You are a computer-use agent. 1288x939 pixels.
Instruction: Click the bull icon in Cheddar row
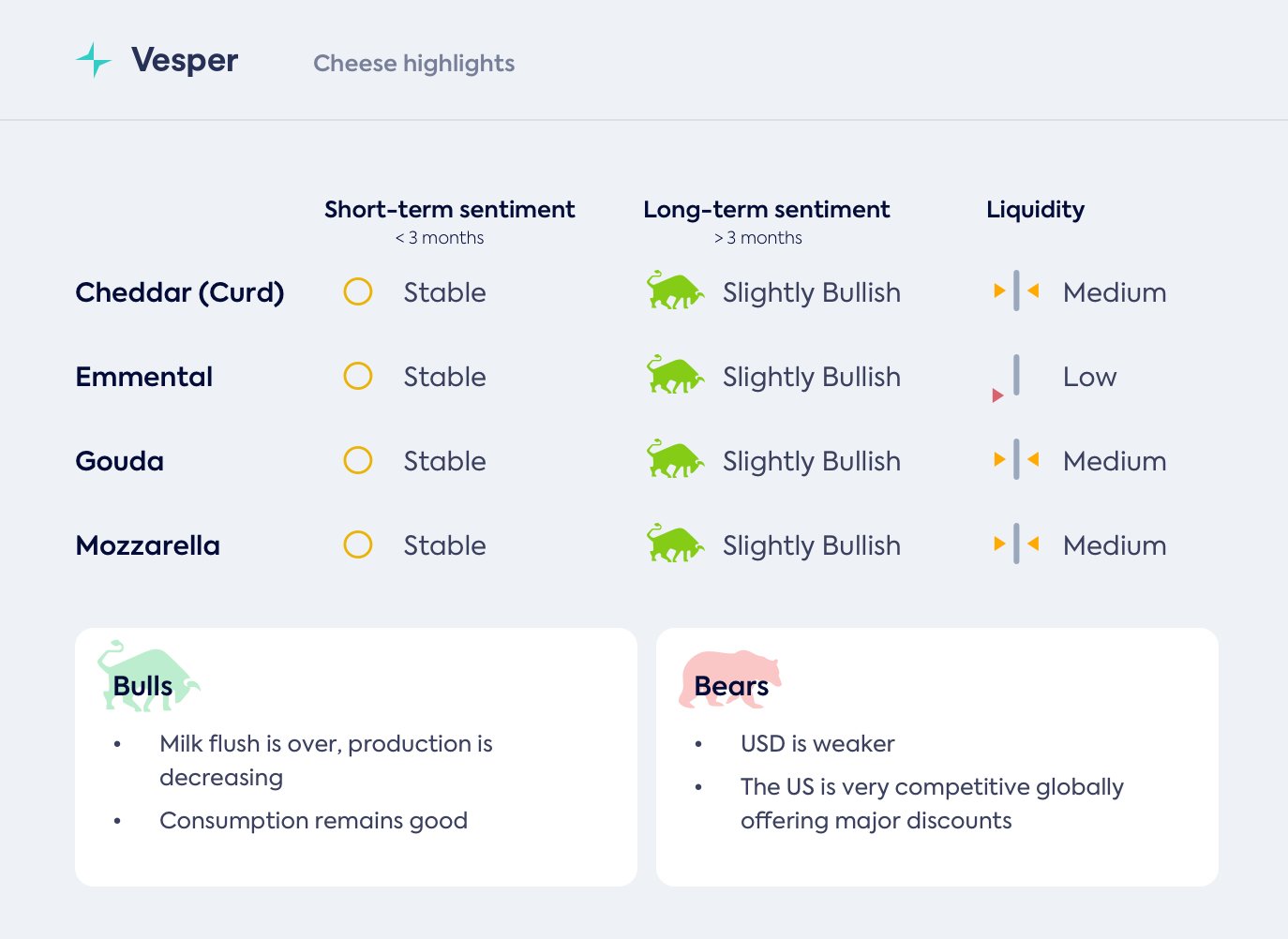point(674,291)
